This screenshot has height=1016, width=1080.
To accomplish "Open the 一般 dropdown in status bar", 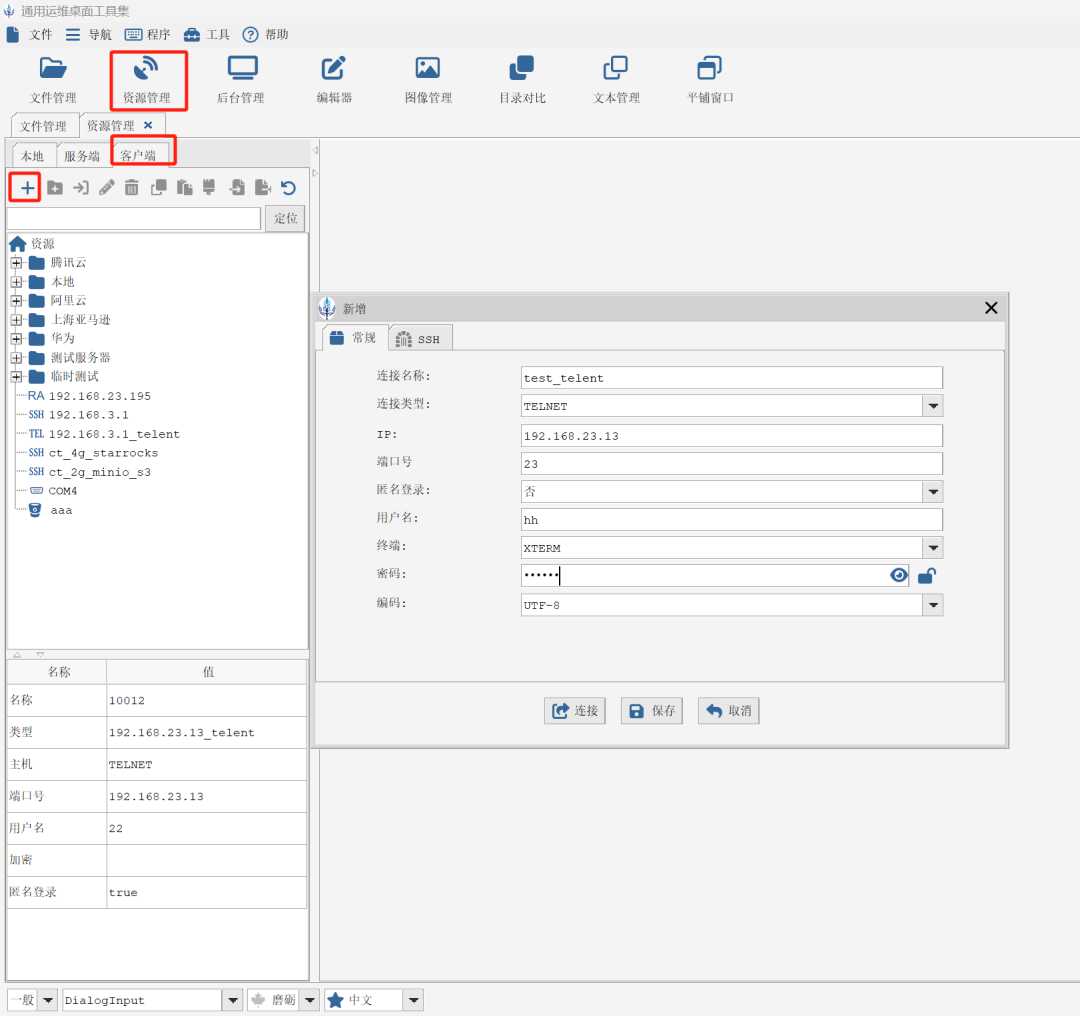I will [x=48, y=1000].
